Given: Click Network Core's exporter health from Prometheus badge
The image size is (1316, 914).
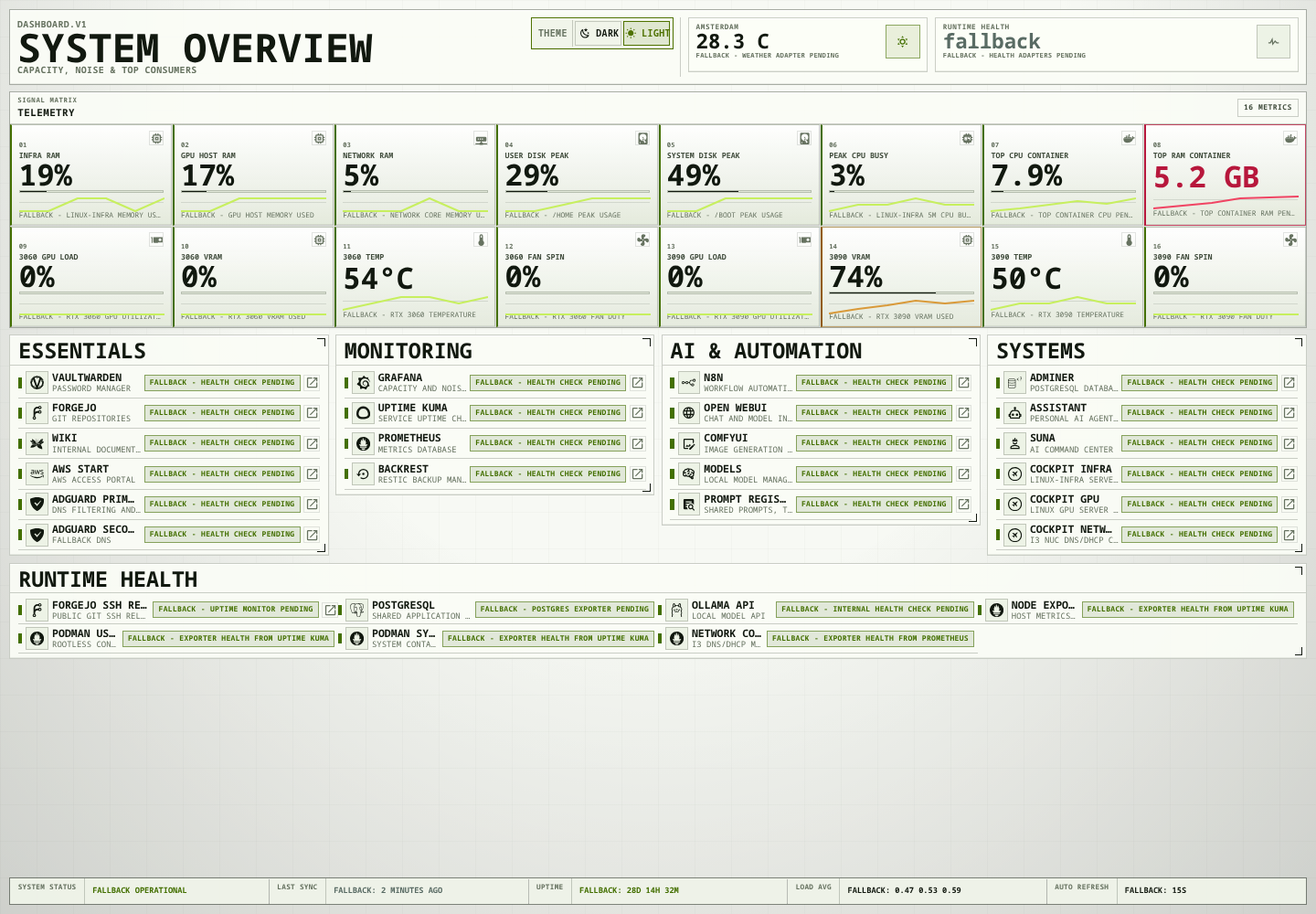Looking at the screenshot, I should point(870,639).
